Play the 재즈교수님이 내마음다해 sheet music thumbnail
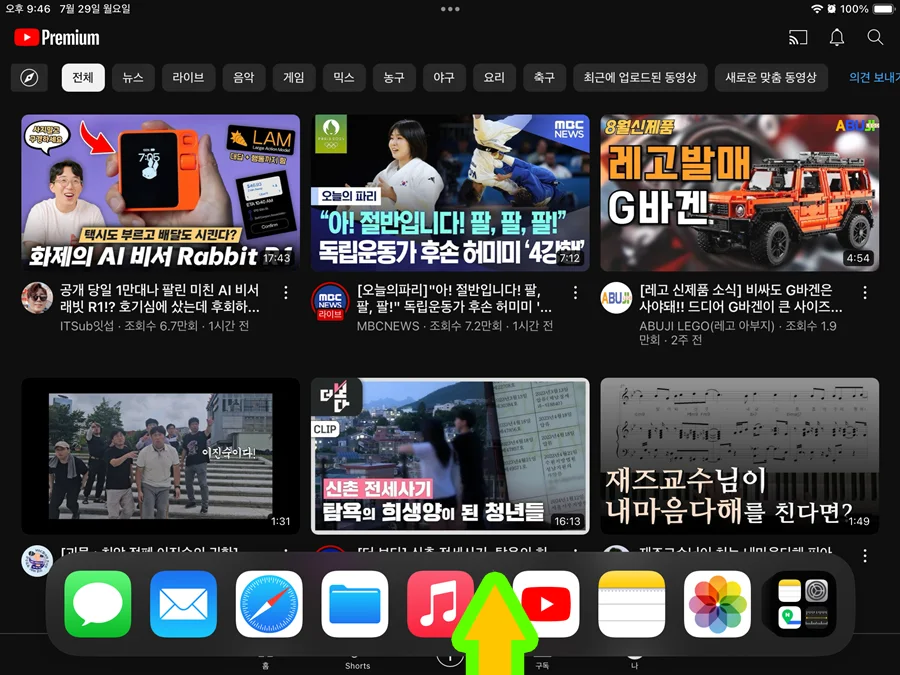The height and width of the screenshot is (675, 900). tap(739, 456)
